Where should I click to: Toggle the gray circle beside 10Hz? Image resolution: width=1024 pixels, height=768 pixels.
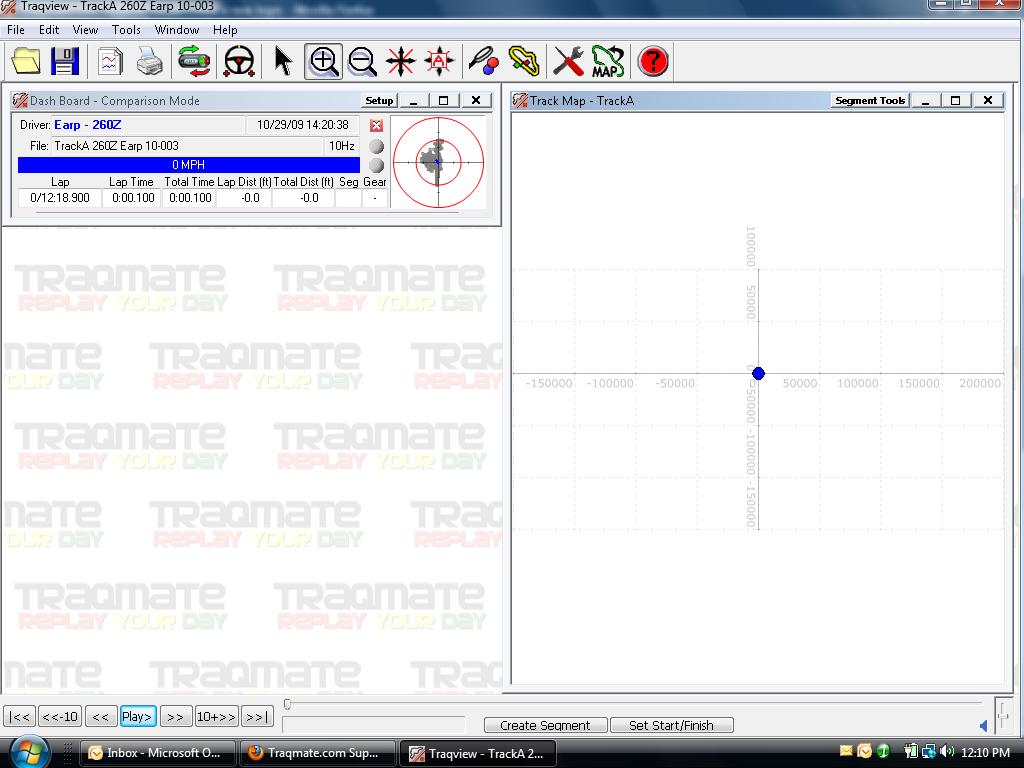coord(376,146)
